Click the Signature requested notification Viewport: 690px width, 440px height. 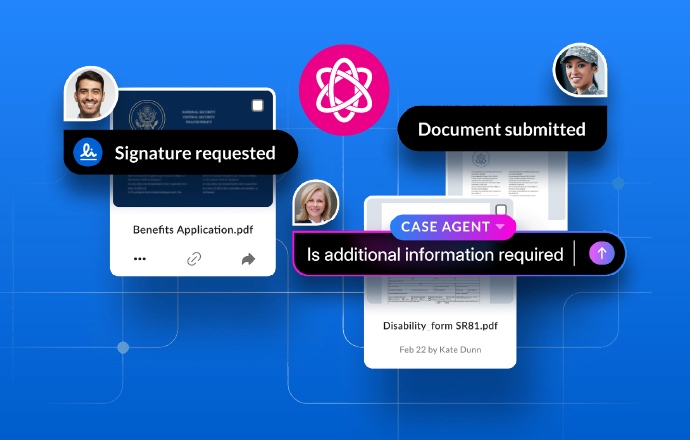pyautogui.click(x=194, y=153)
